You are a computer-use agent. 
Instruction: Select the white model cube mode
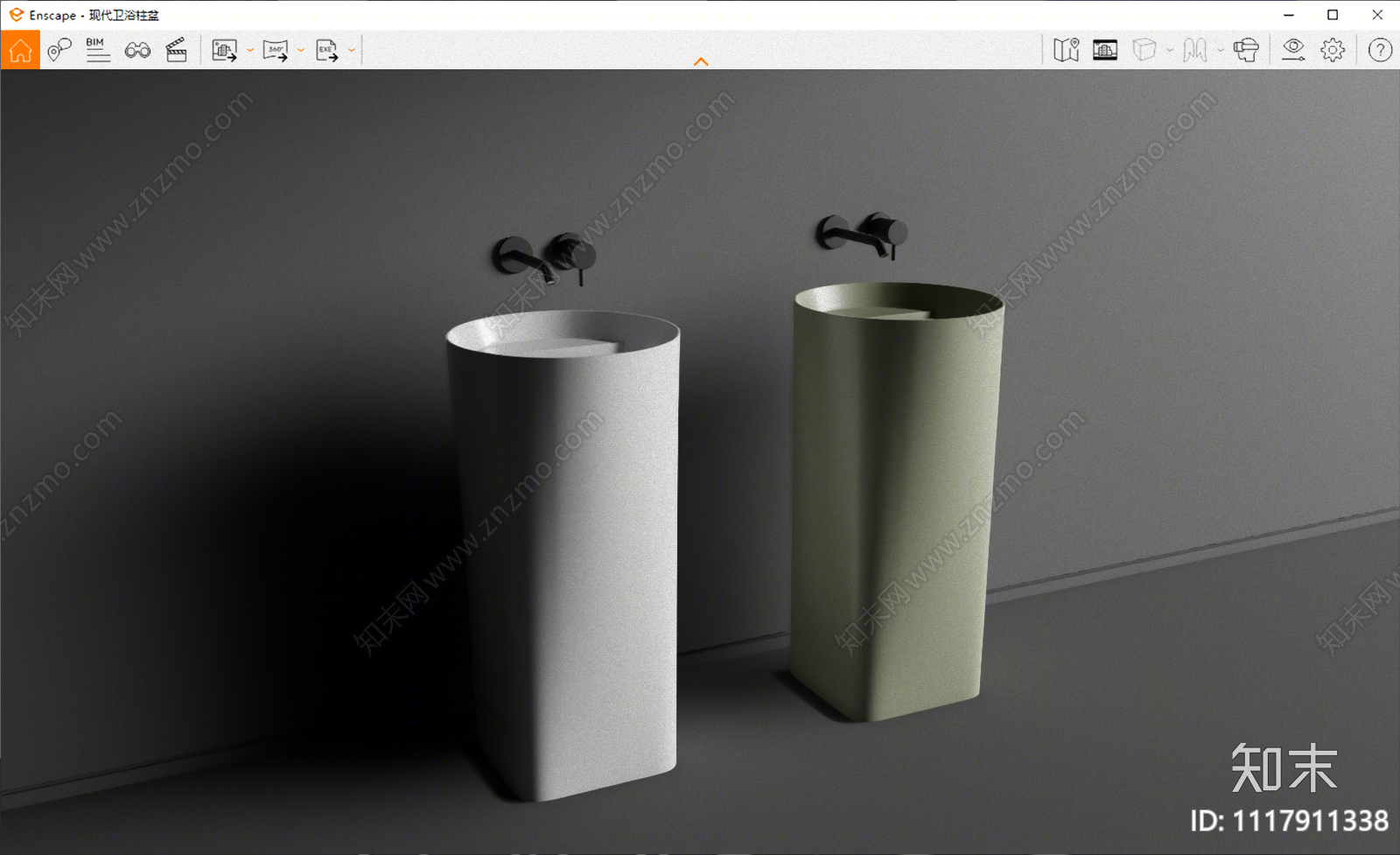pos(1144,50)
